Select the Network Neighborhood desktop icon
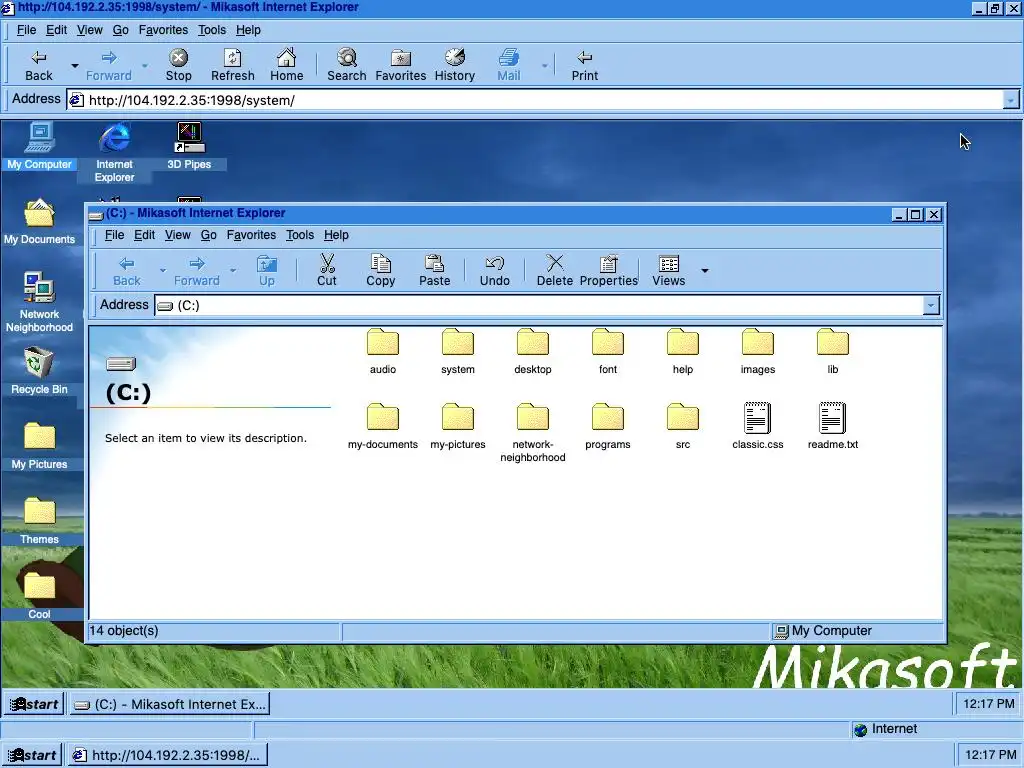1024x768 pixels. pyautogui.click(x=39, y=302)
